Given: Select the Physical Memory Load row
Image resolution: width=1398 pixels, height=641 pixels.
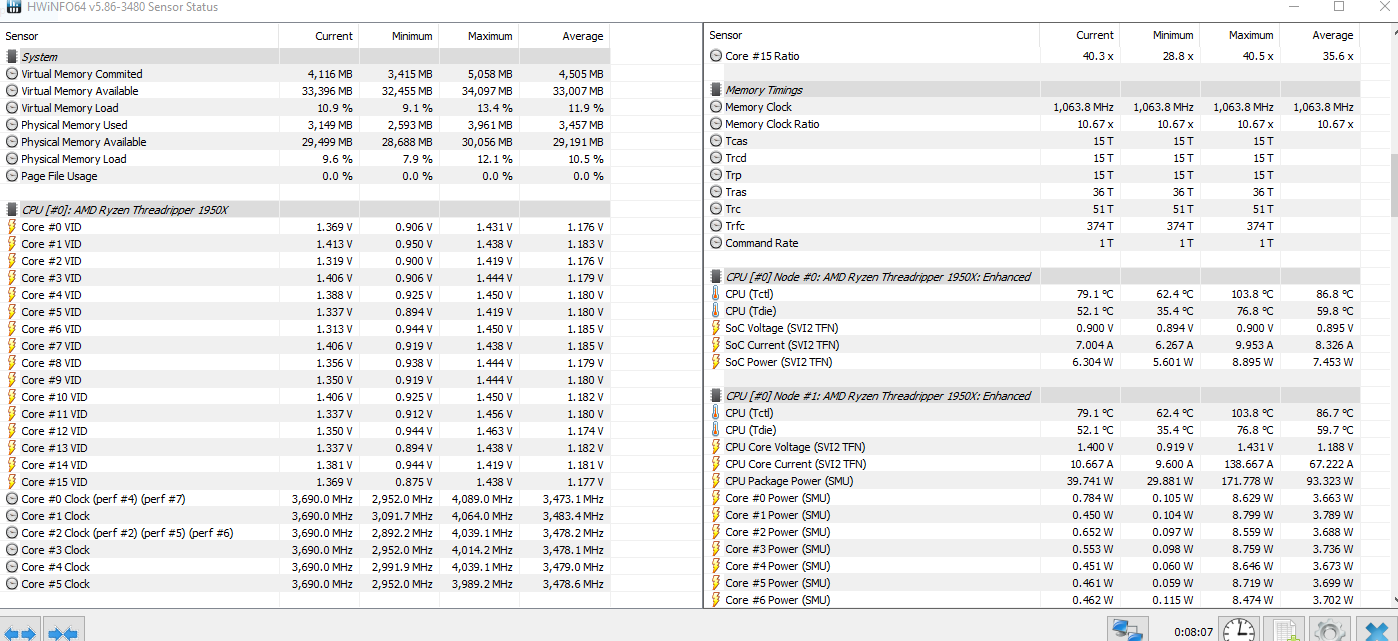Looking at the screenshot, I should (74, 159).
